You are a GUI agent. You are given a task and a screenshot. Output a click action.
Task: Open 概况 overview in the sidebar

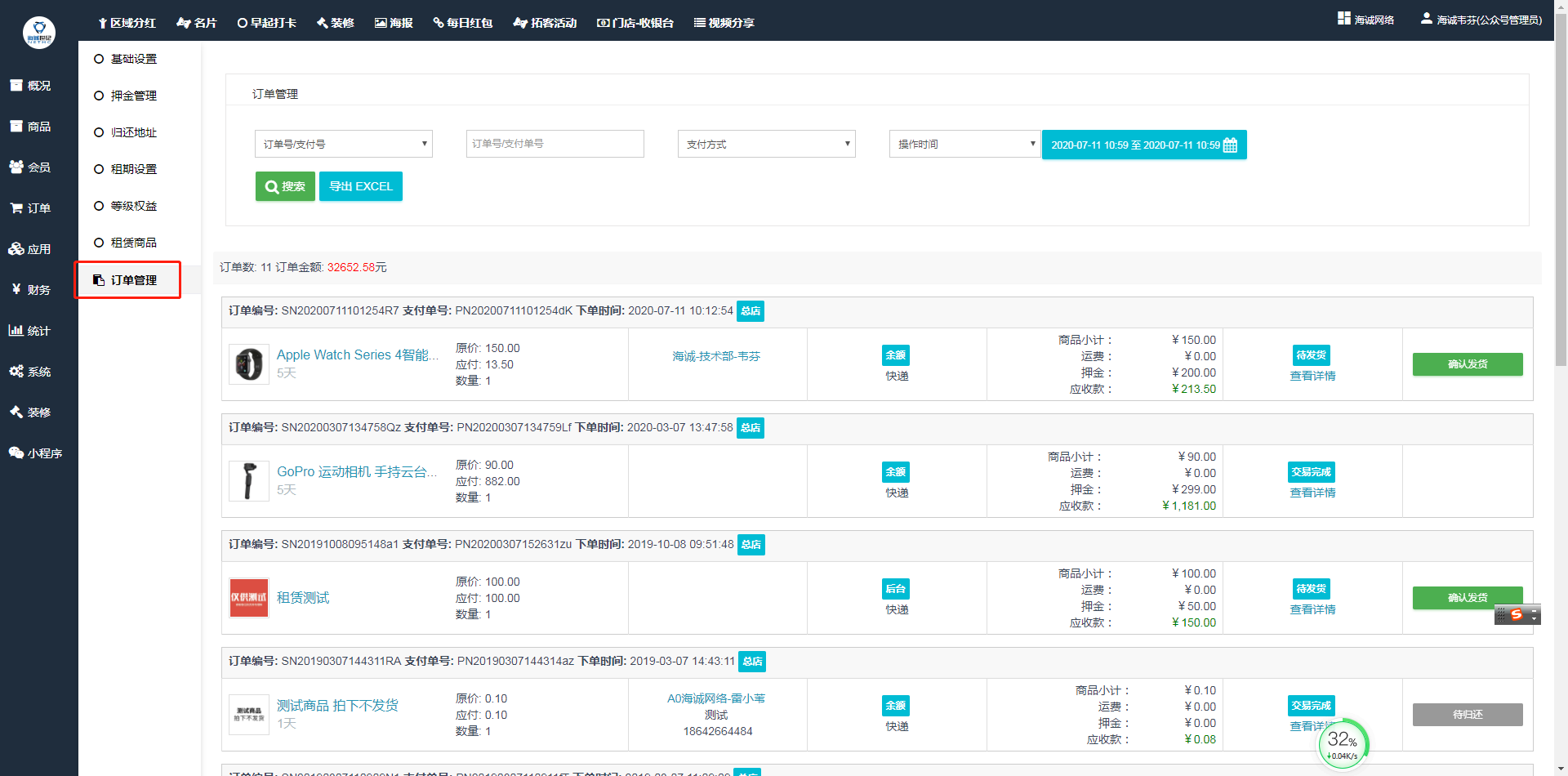click(x=30, y=86)
